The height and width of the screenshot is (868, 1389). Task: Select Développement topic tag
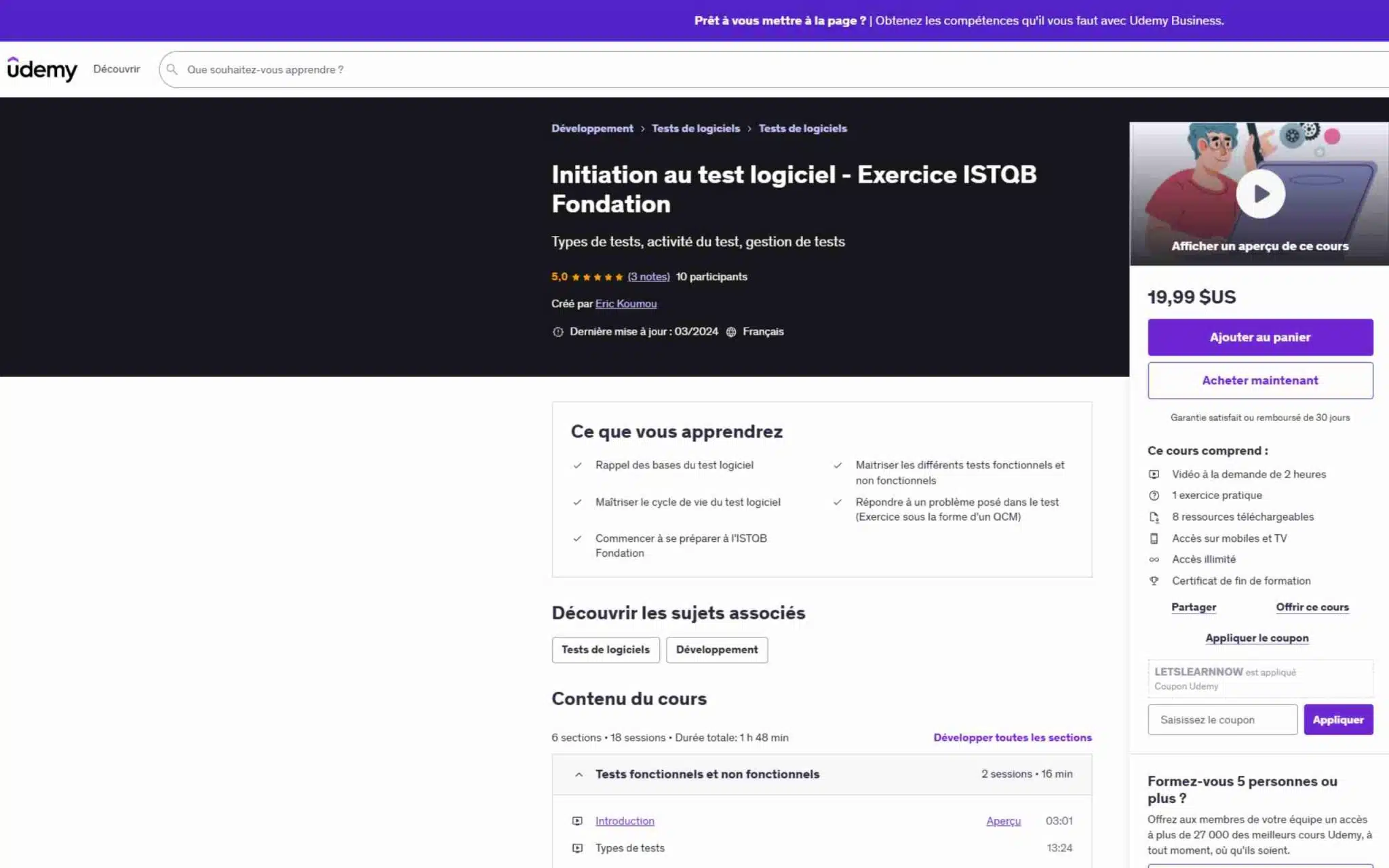(717, 650)
